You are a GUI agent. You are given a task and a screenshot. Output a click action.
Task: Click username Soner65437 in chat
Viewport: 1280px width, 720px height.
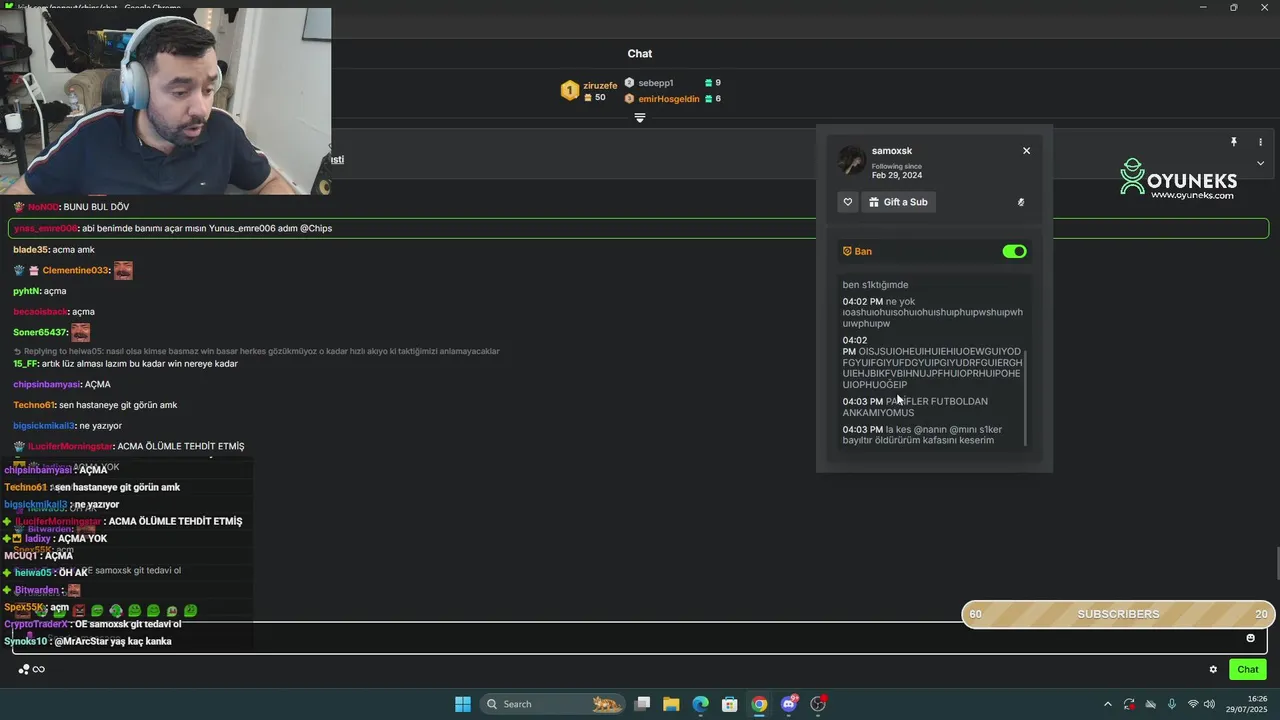pyautogui.click(x=40, y=332)
